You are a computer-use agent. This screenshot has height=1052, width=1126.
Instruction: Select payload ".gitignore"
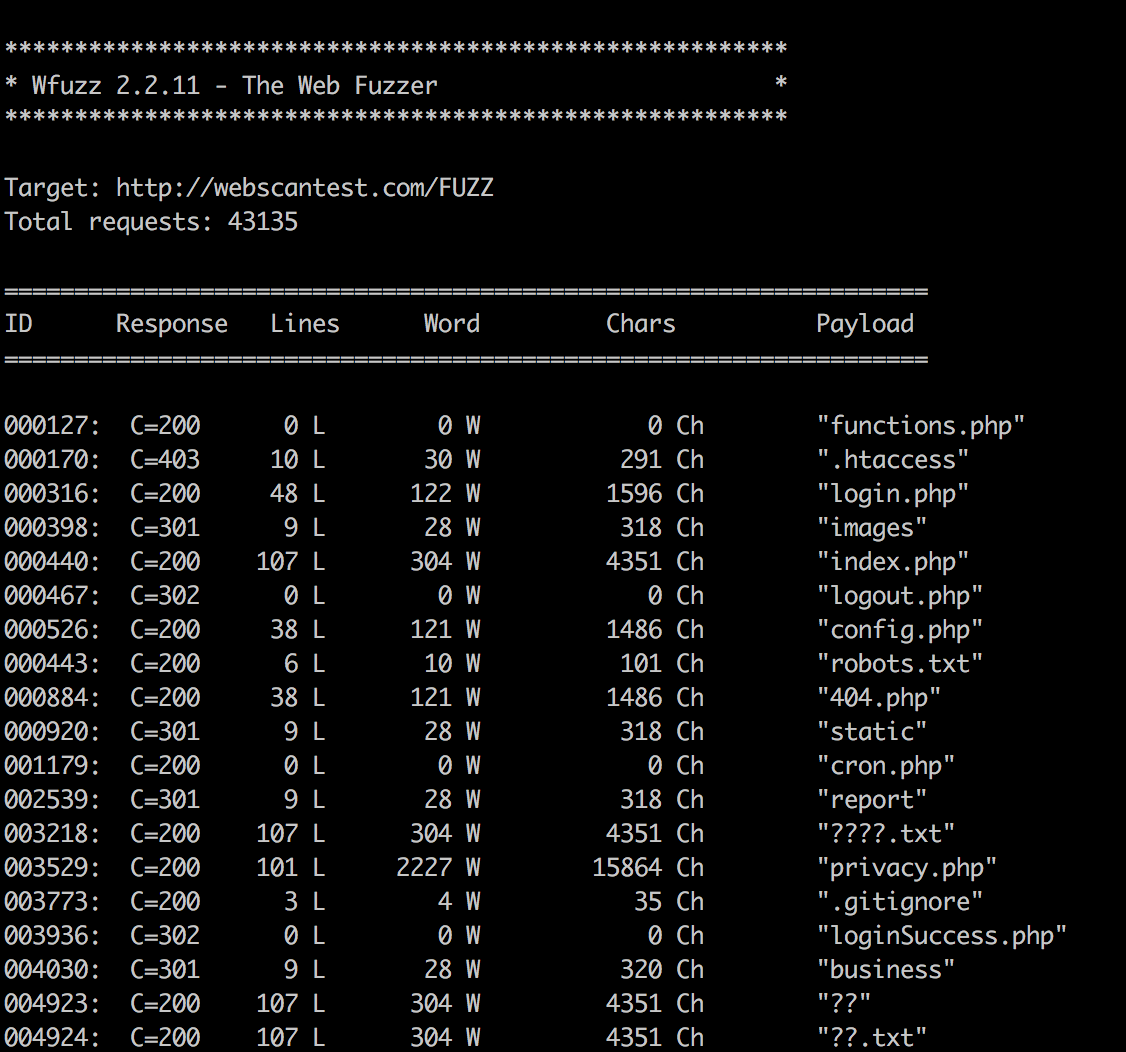(900, 902)
